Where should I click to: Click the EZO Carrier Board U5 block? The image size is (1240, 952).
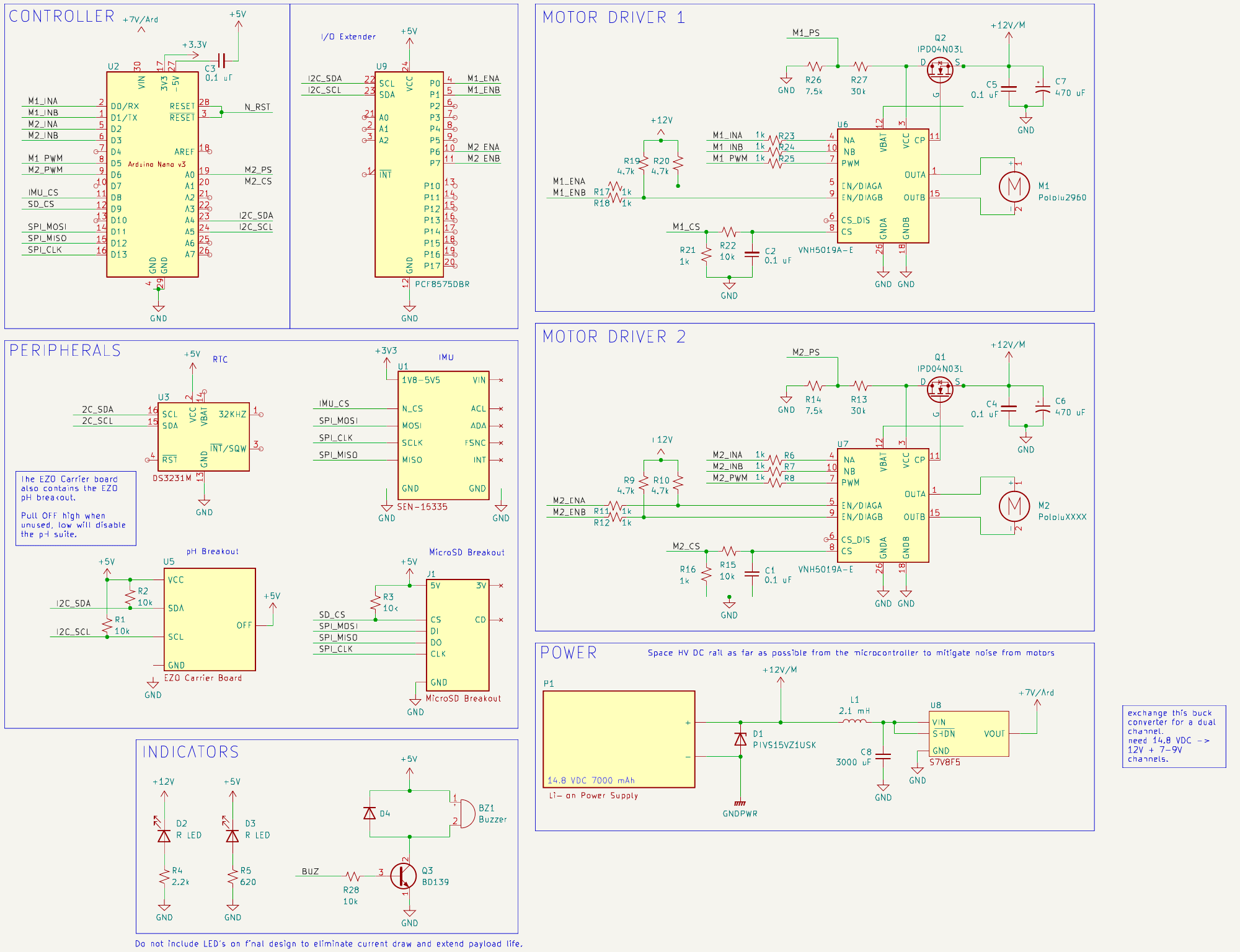point(209,619)
